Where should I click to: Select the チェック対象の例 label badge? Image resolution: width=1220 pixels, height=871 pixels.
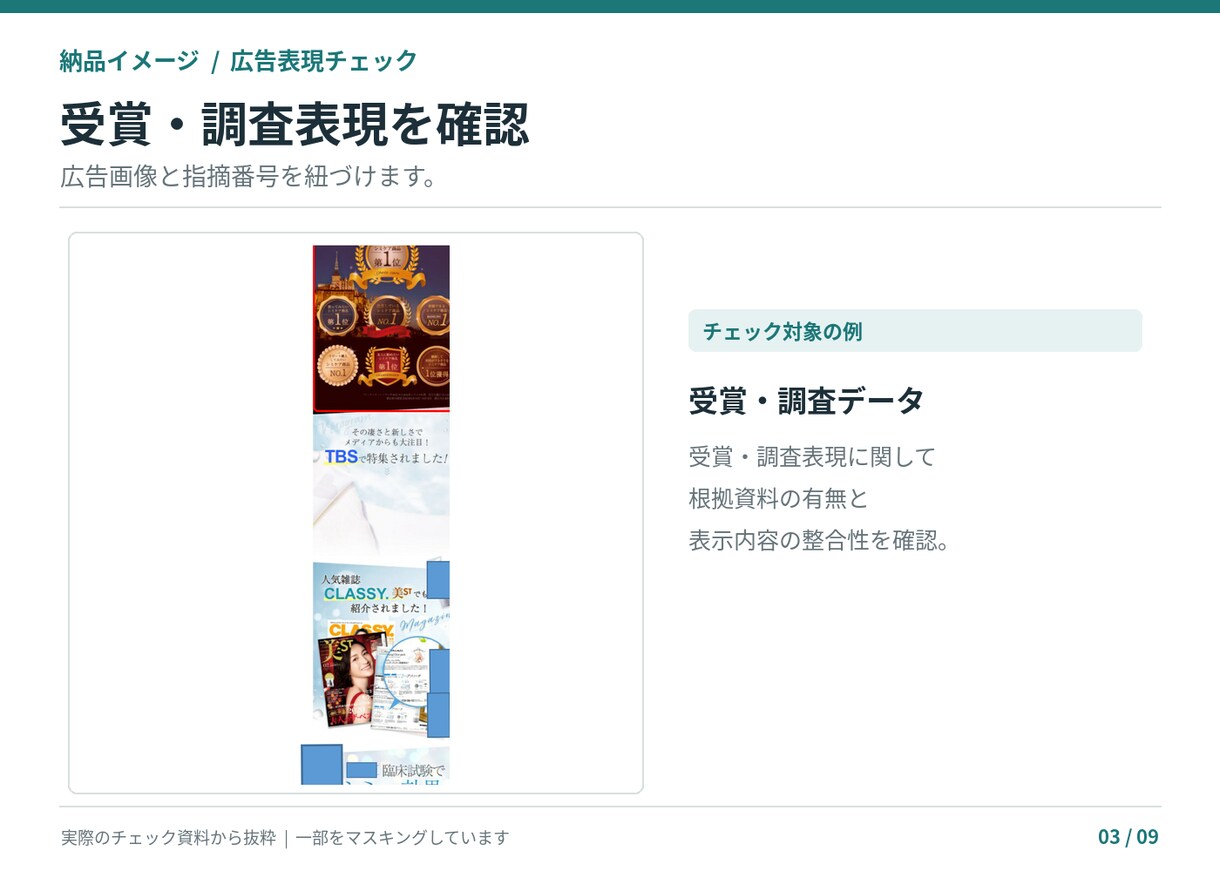coord(915,331)
